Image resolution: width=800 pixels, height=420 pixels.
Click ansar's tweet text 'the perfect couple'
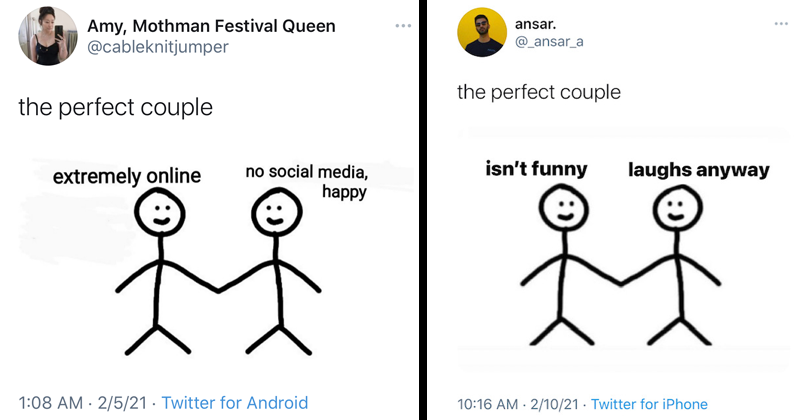(x=539, y=92)
